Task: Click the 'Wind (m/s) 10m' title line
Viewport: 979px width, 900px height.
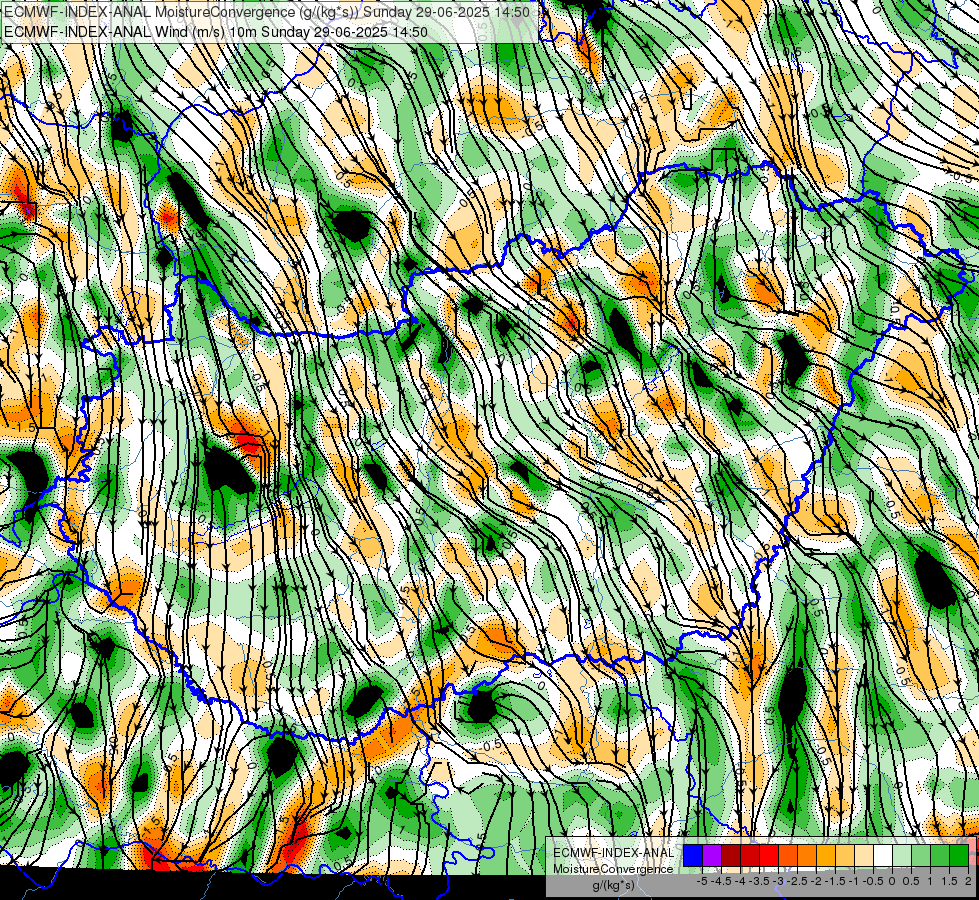Action: pyautogui.click(x=215, y=32)
